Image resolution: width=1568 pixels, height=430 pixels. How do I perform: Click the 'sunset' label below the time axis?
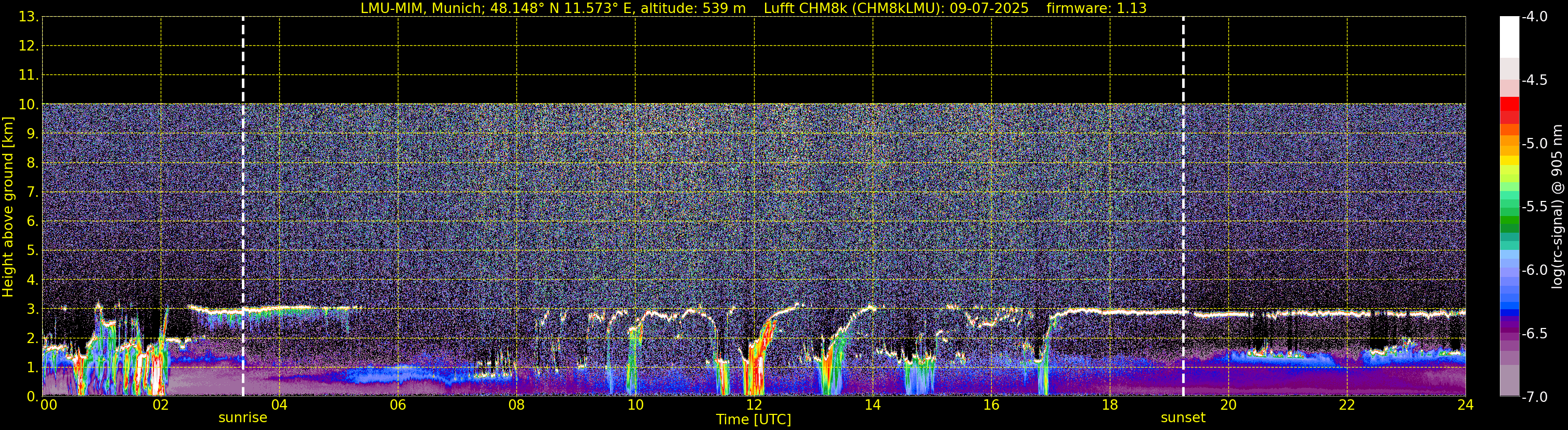coord(1183,418)
